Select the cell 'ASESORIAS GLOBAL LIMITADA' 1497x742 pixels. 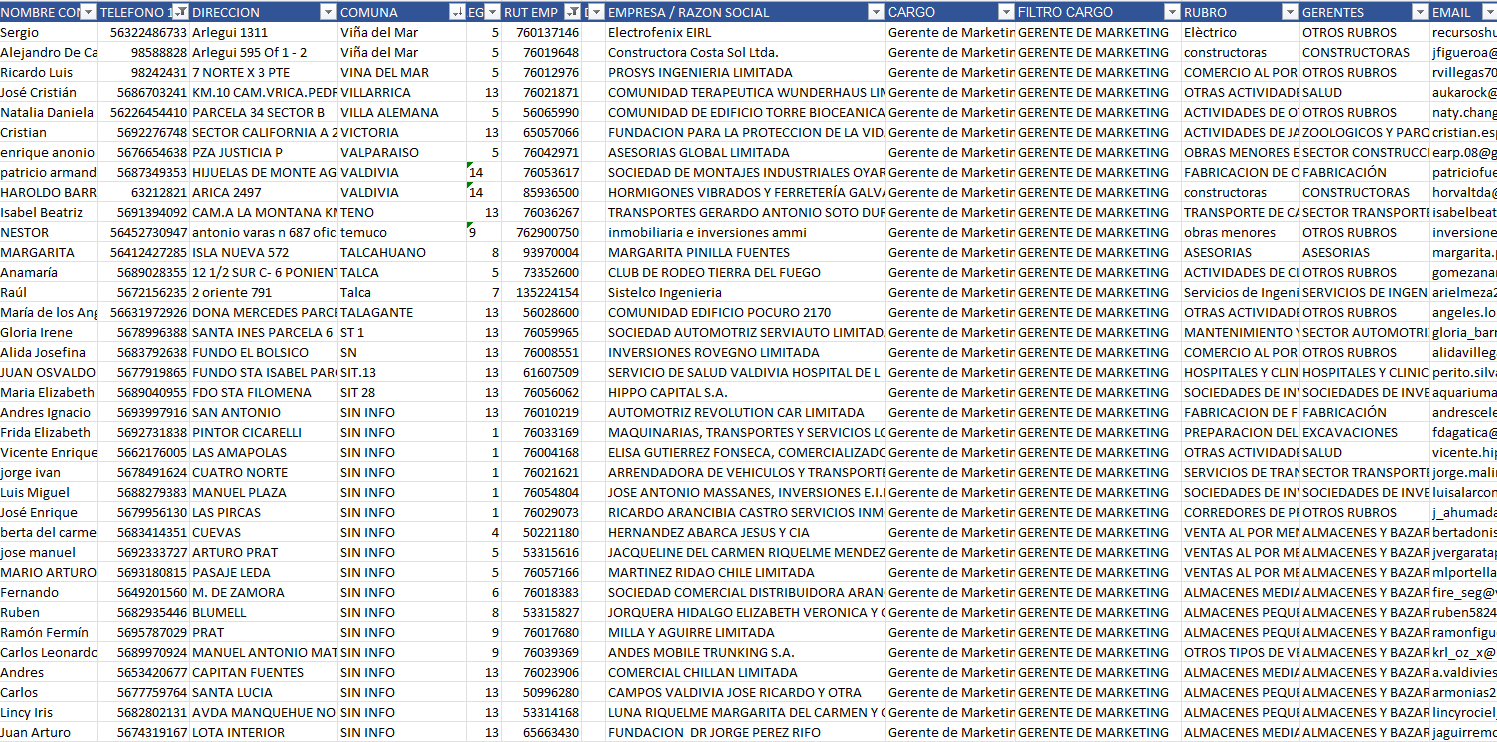click(745, 152)
